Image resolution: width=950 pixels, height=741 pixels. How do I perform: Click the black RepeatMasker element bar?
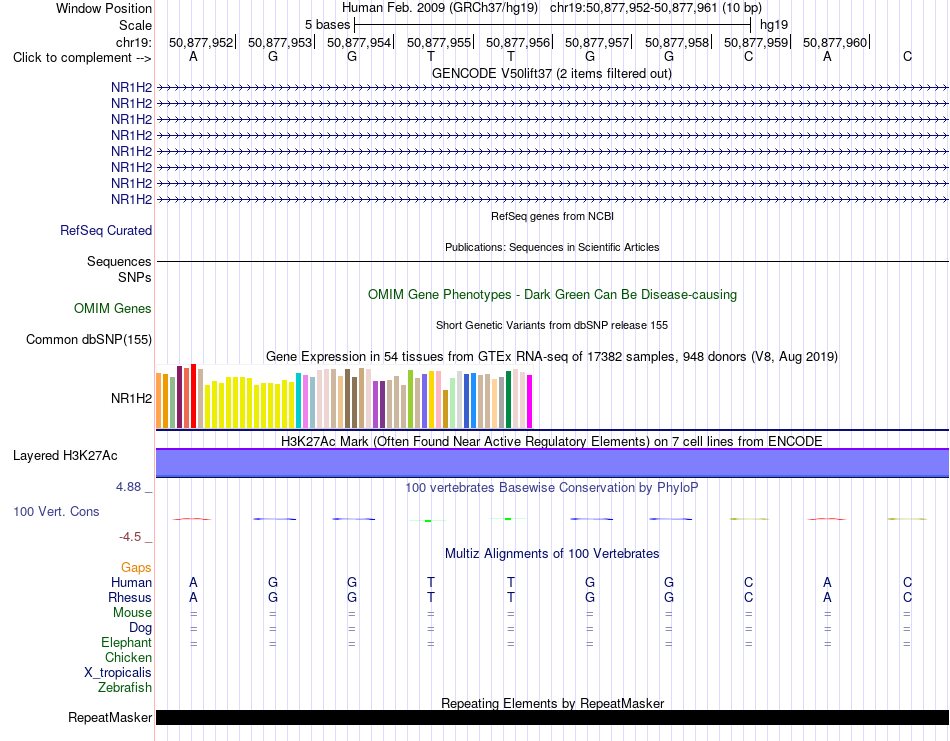click(x=552, y=717)
